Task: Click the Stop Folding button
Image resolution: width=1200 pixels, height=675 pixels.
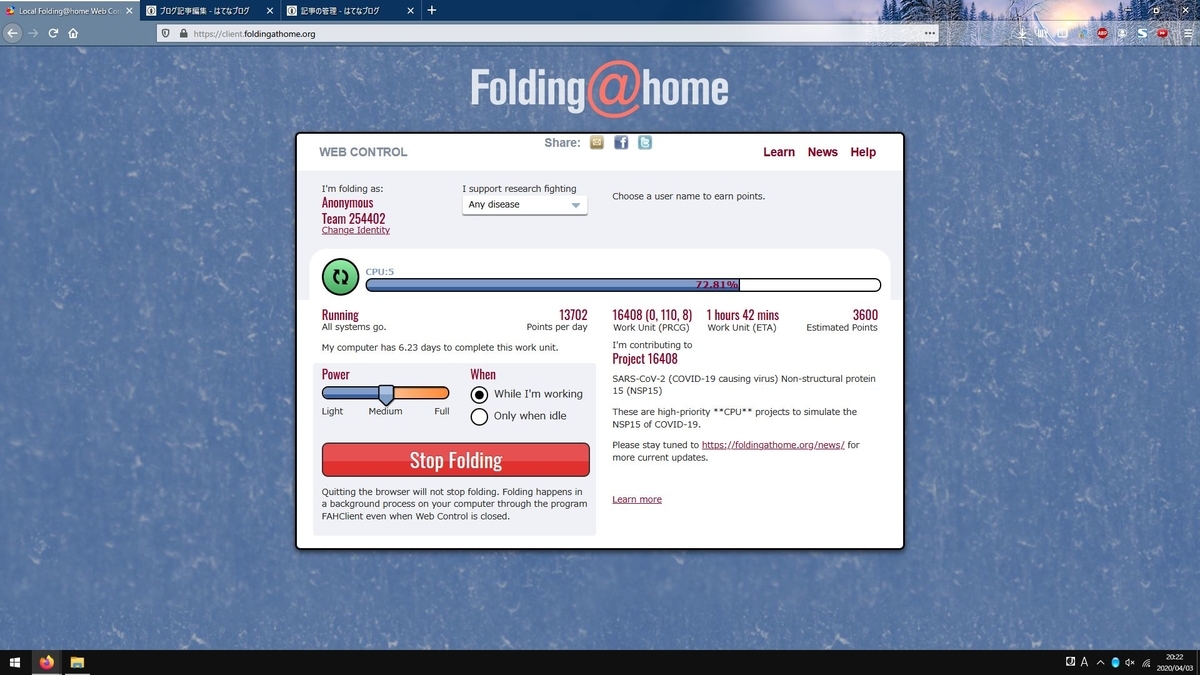Action: (456, 460)
